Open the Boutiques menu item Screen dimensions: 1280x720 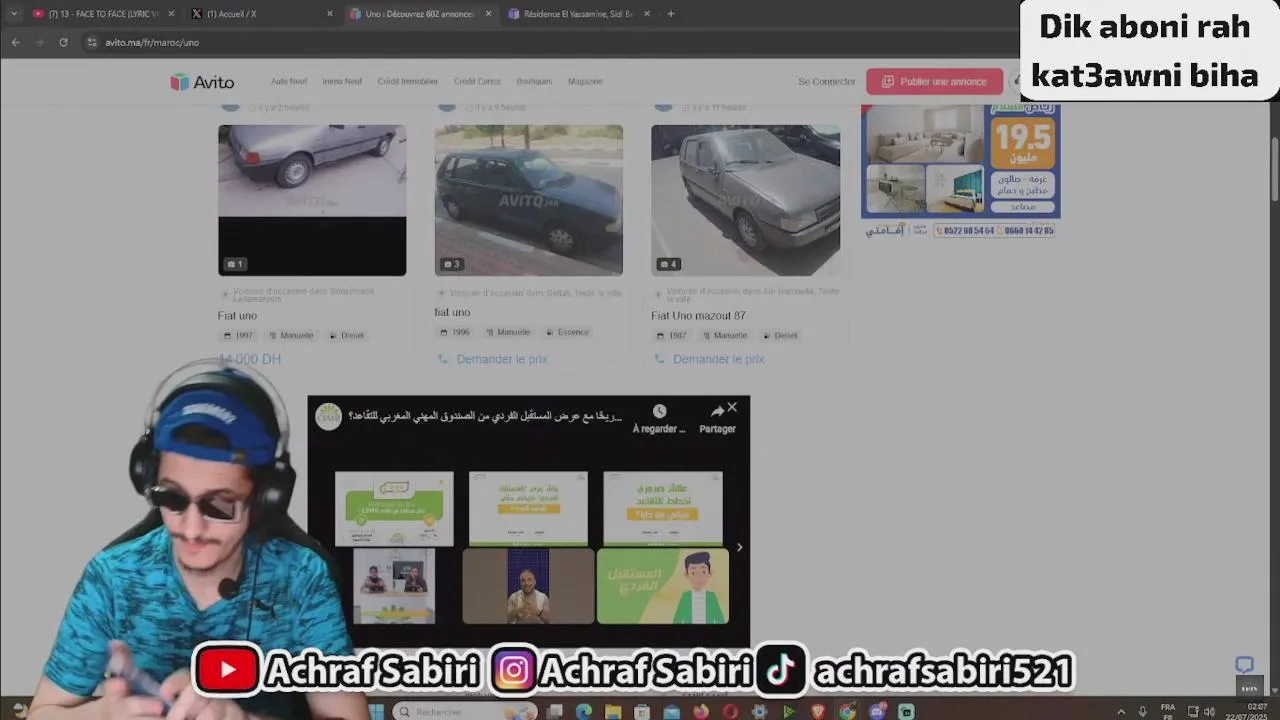click(x=534, y=82)
